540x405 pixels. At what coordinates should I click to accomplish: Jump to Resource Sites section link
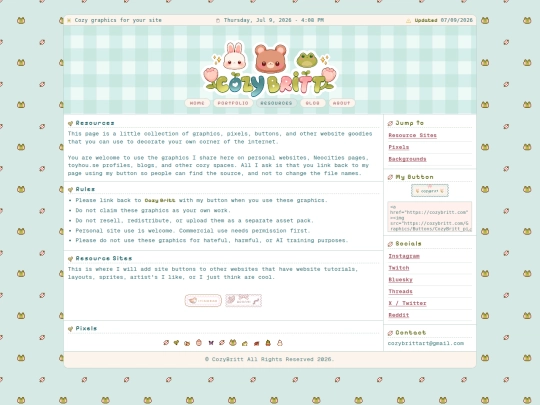[x=412, y=135]
